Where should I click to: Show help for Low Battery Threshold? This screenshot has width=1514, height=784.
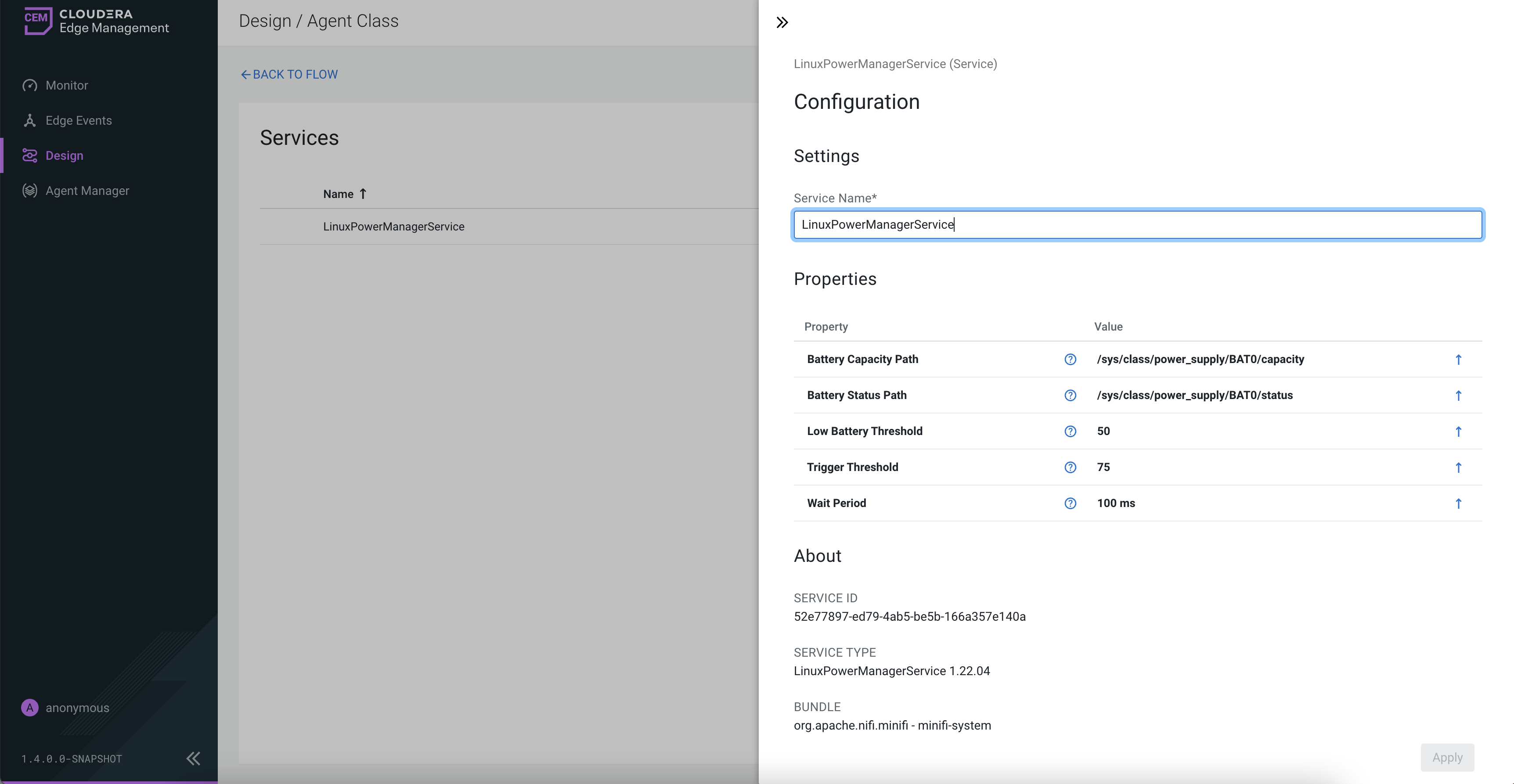(1070, 431)
